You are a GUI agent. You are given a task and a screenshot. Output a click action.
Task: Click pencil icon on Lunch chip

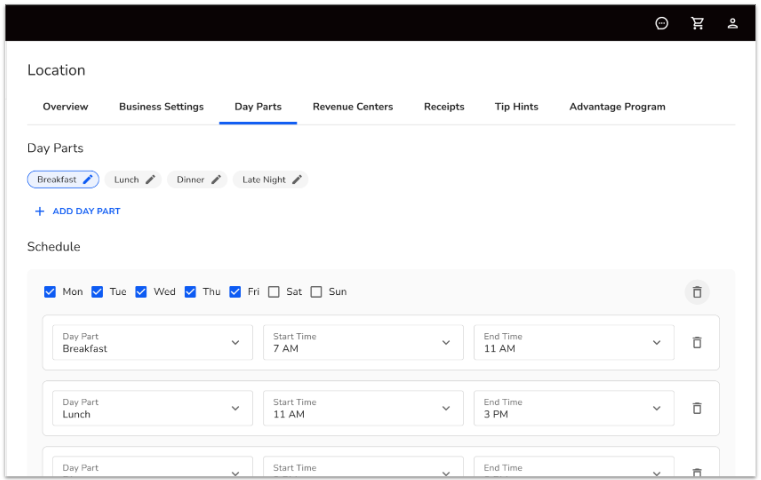tap(150, 180)
